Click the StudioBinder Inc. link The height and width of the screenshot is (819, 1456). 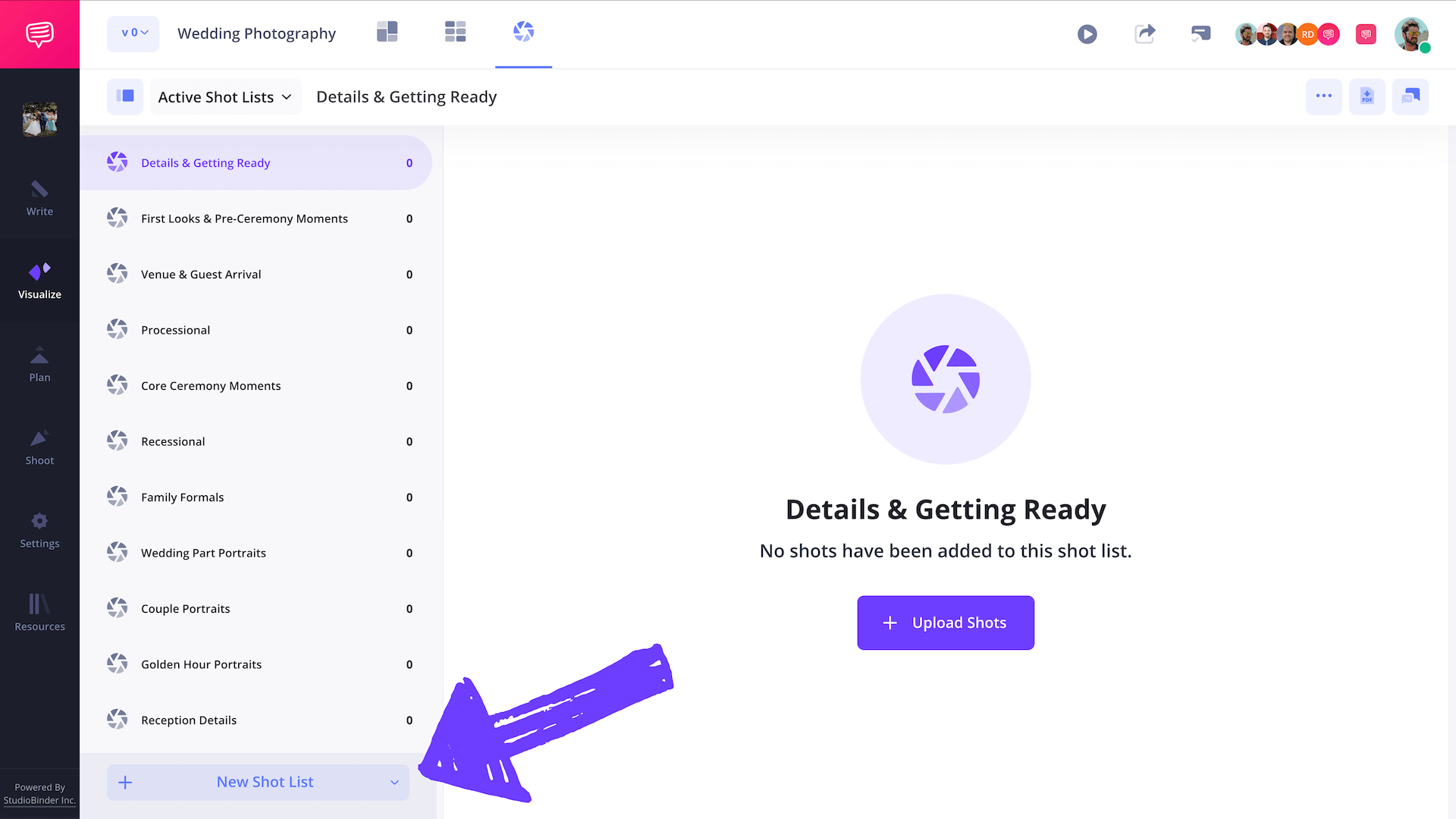(x=39, y=800)
